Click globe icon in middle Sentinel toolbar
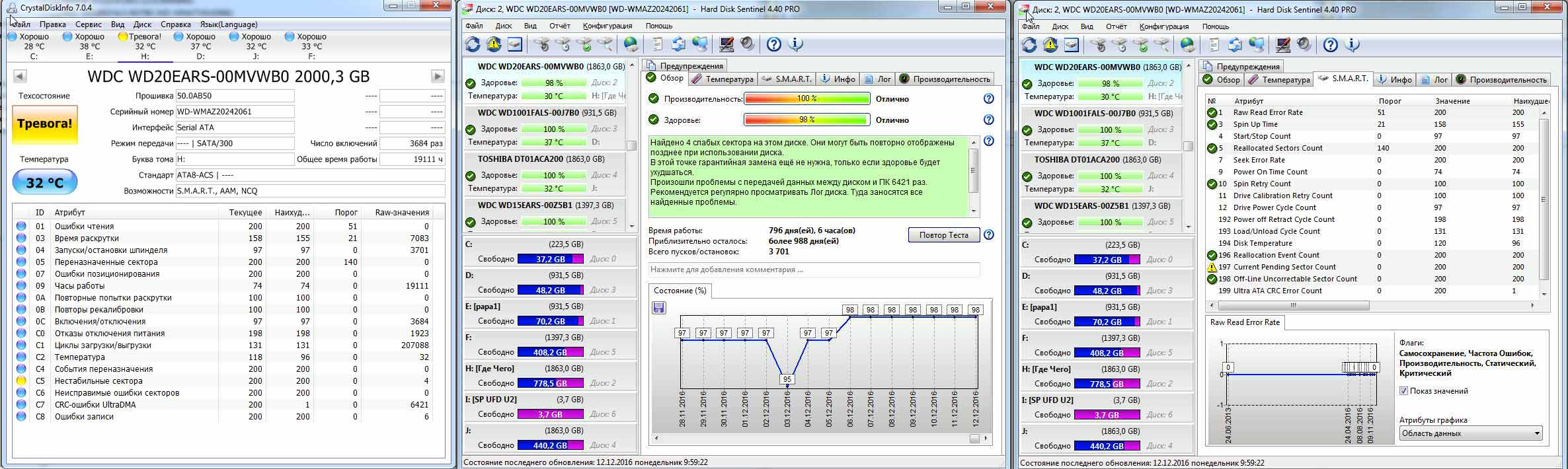 (x=631, y=44)
